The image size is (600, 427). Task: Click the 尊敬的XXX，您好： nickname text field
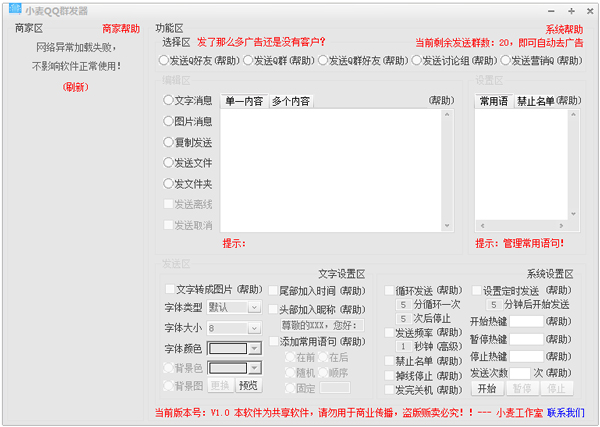[x=322, y=325]
